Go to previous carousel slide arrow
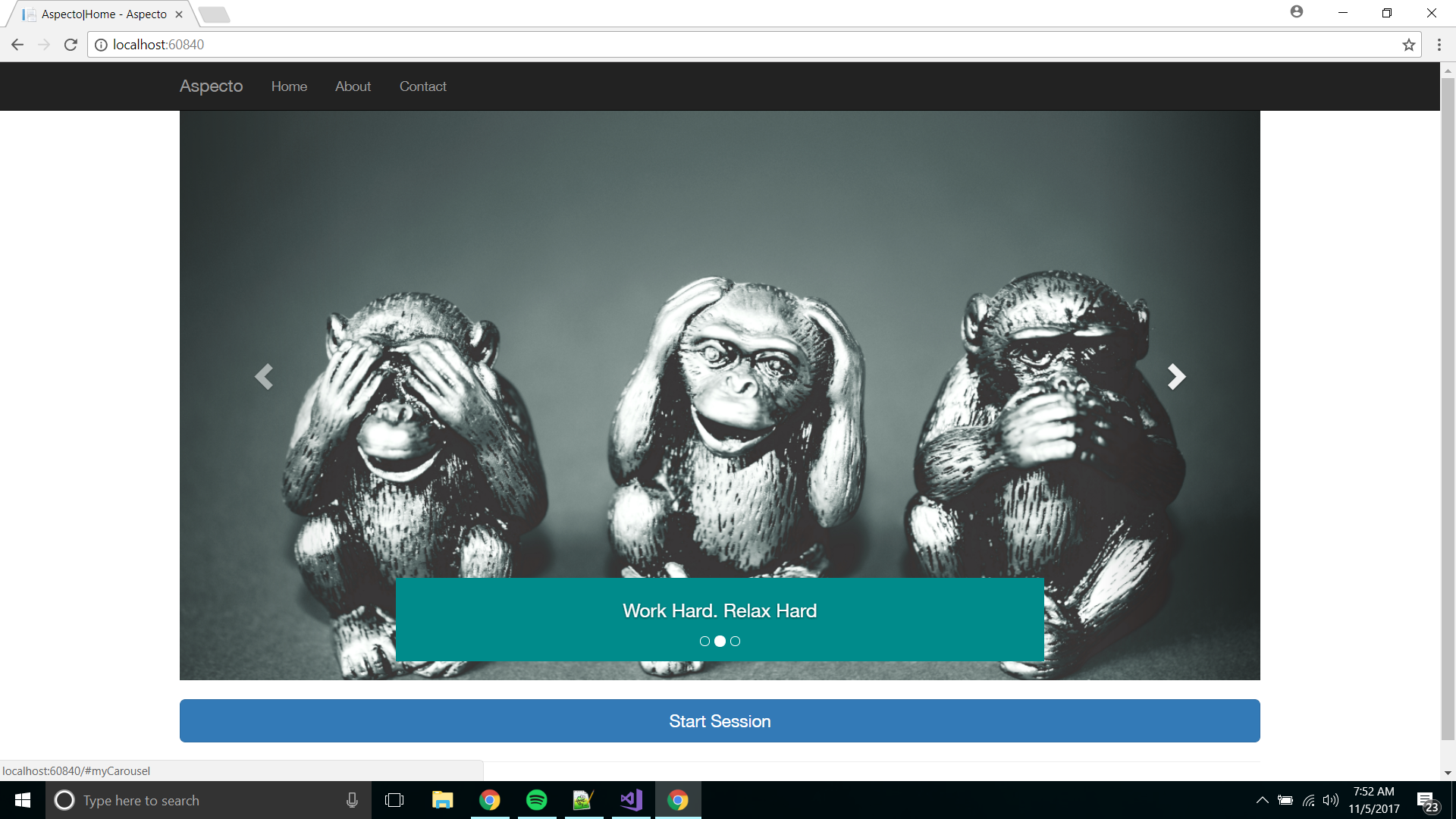 pos(264,376)
